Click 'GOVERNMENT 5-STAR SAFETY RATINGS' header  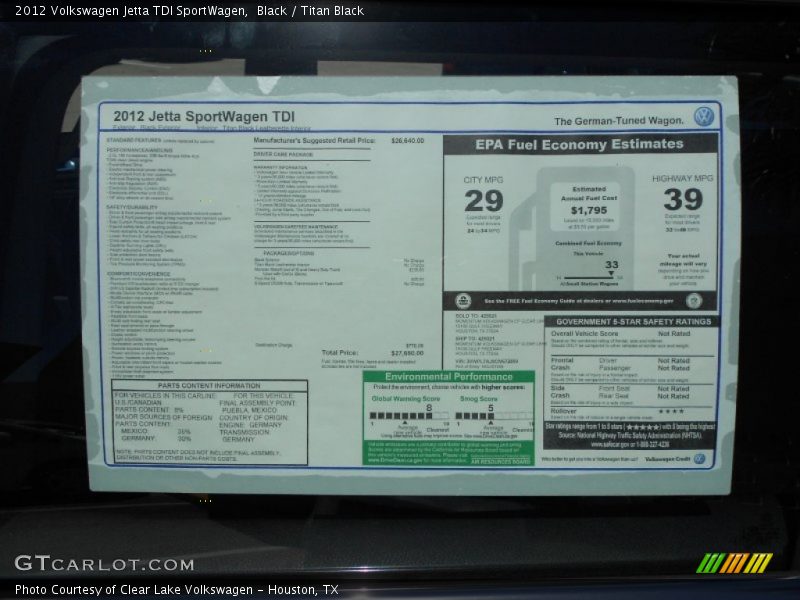(633, 321)
